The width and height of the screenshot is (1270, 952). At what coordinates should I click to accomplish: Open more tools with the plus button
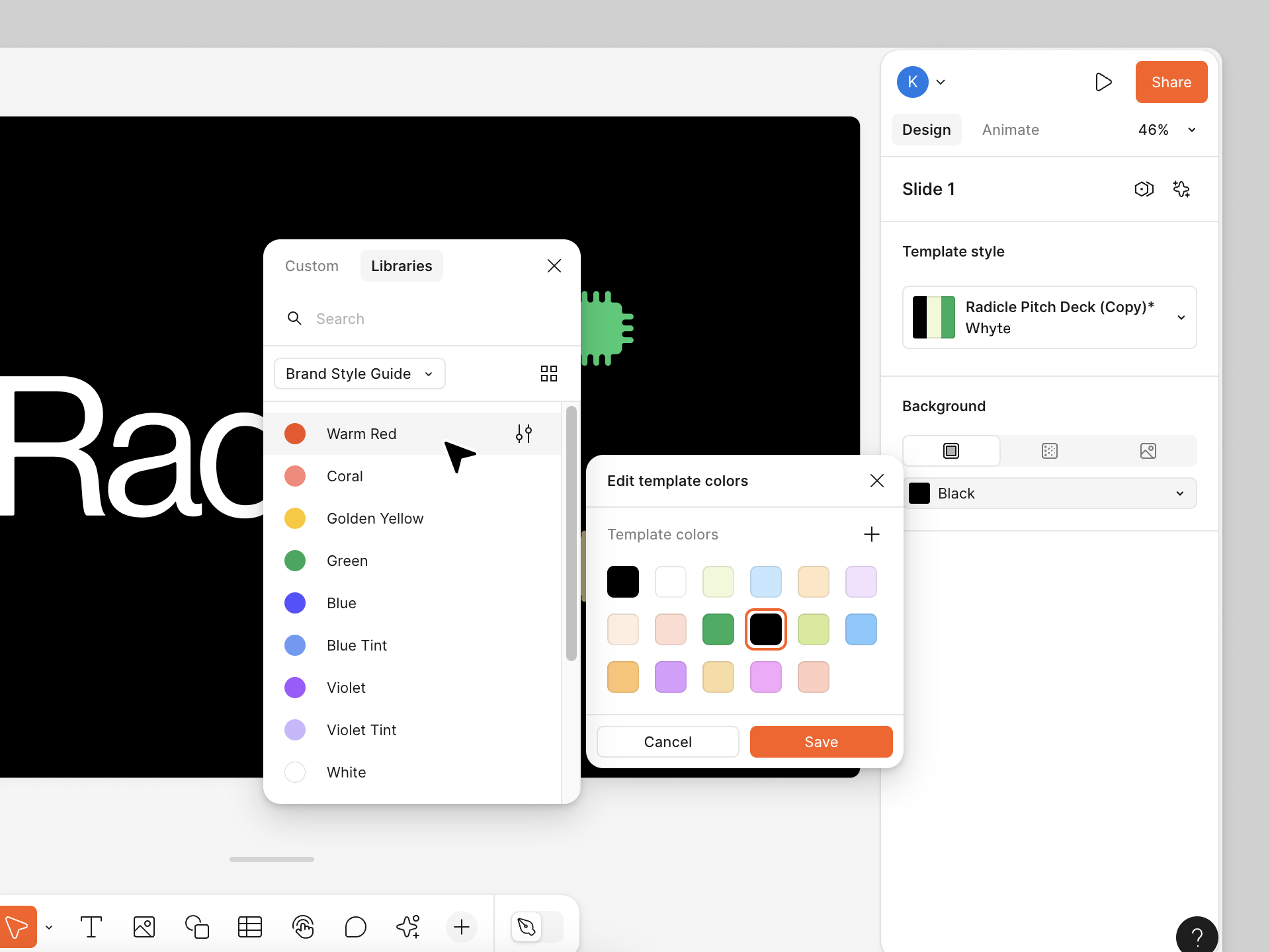point(462,927)
